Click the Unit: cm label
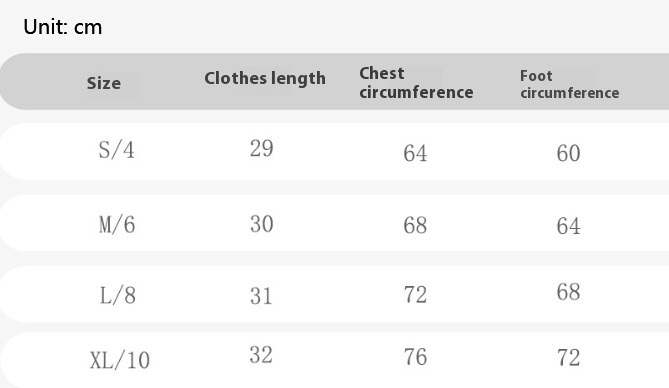The width and height of the screenshot is (669, 388). [63, 27]
